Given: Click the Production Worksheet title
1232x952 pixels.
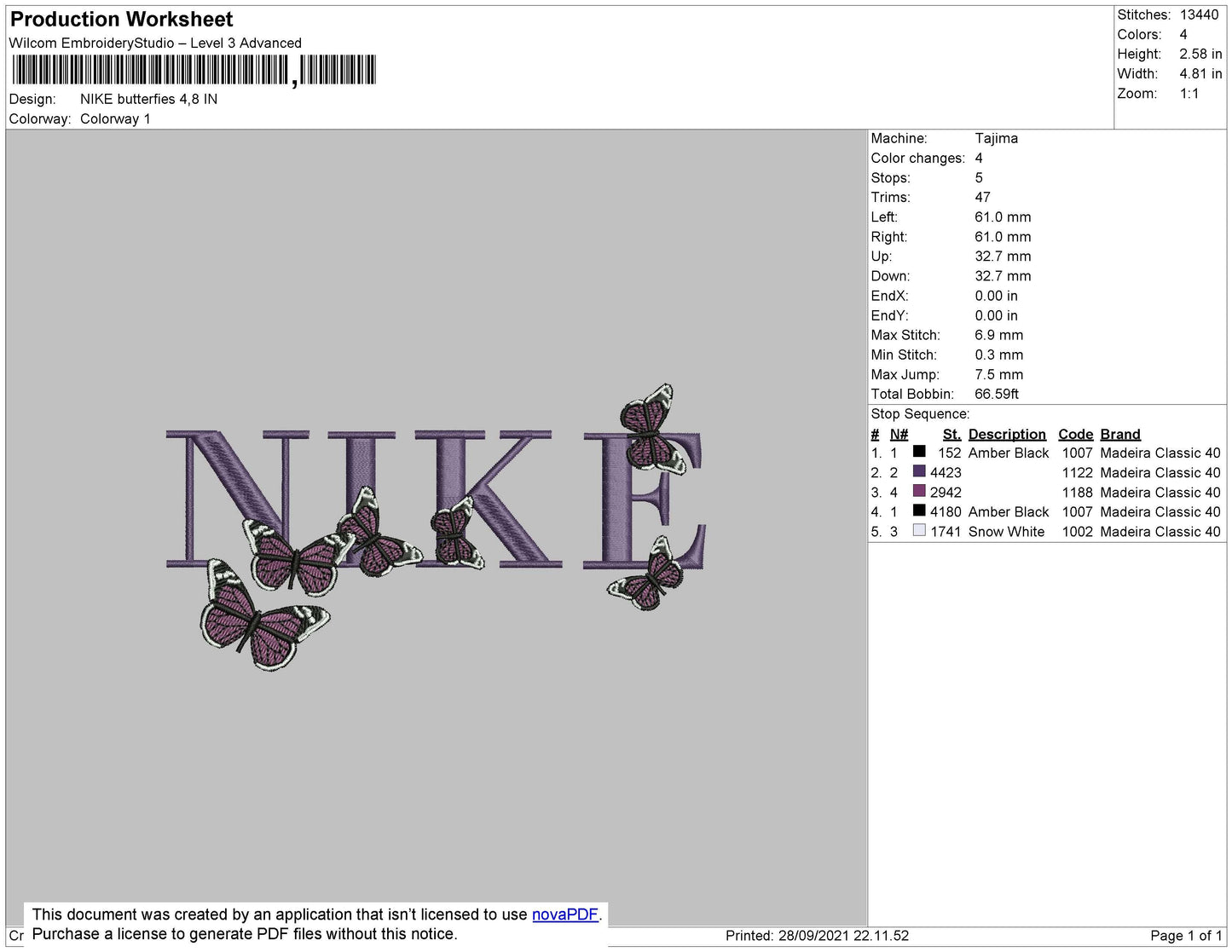Looking at the screenshot, I should pyautogui.click(x=121, y=19).
